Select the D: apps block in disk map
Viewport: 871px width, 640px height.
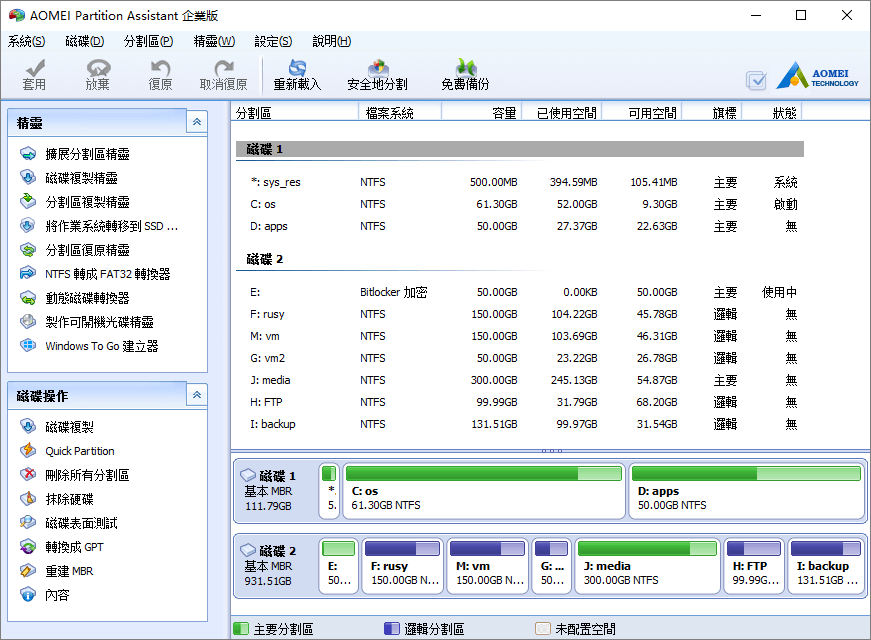pyautogui.click(x=746, y=491)
